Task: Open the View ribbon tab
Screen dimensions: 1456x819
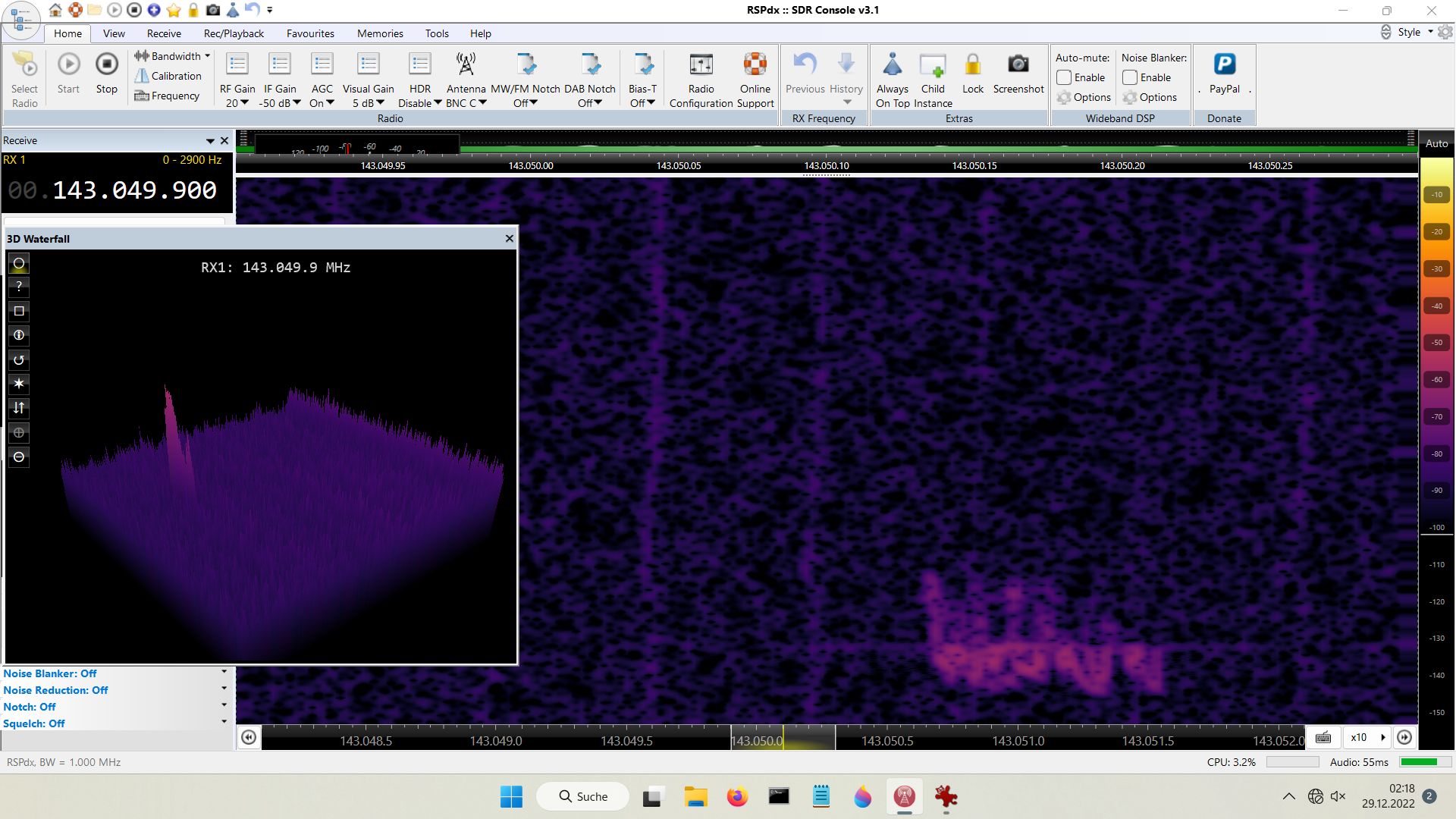Action: pos(114,33)
